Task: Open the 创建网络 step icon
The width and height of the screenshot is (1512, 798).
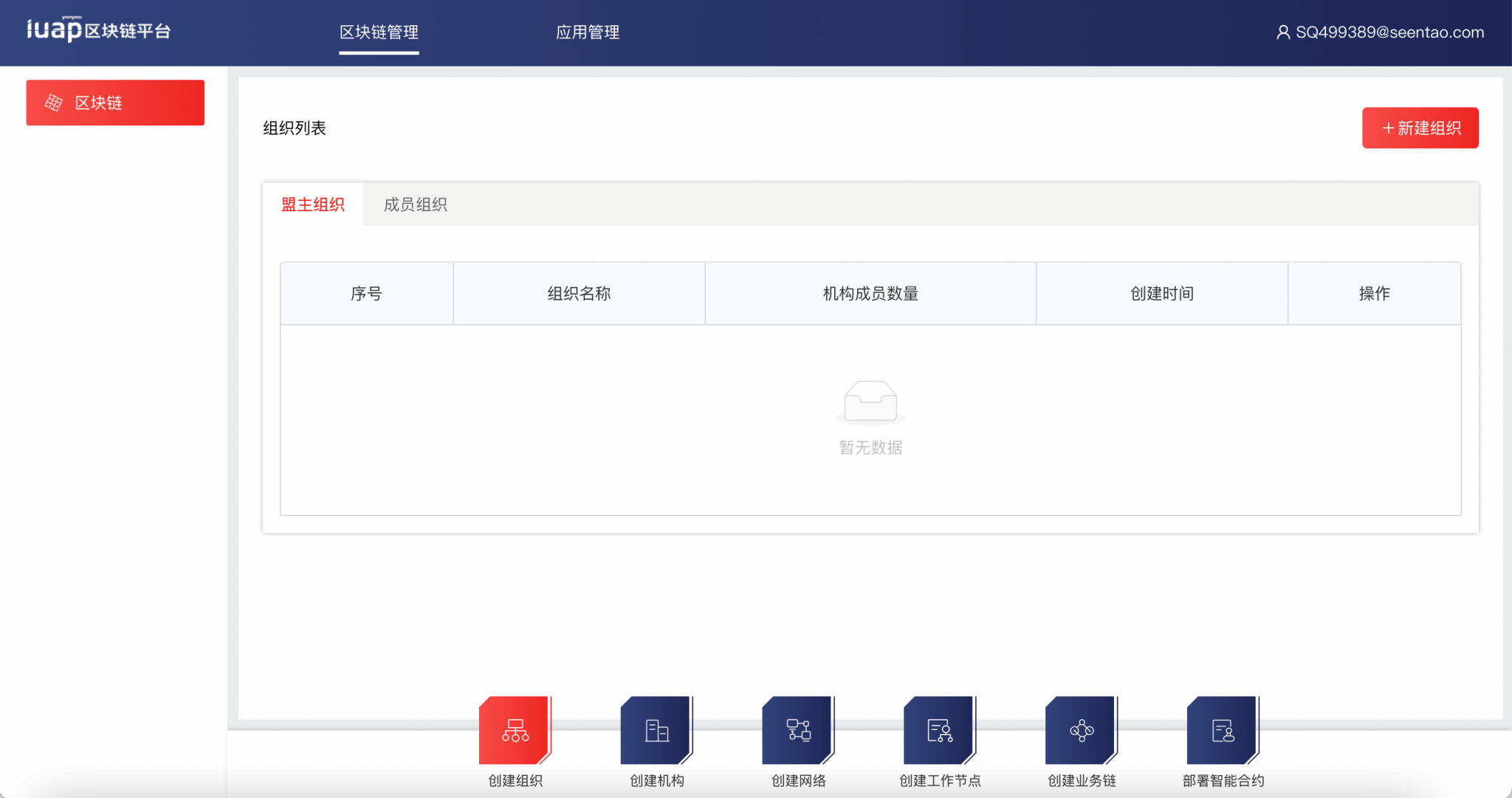Action: tap(798, 730)
